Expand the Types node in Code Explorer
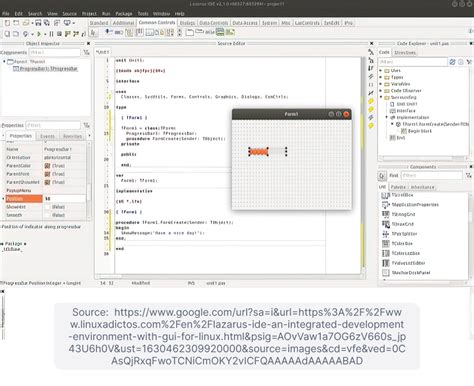This screenshot has width=474, height=386. pyautogui.click(x=381, y=77)
